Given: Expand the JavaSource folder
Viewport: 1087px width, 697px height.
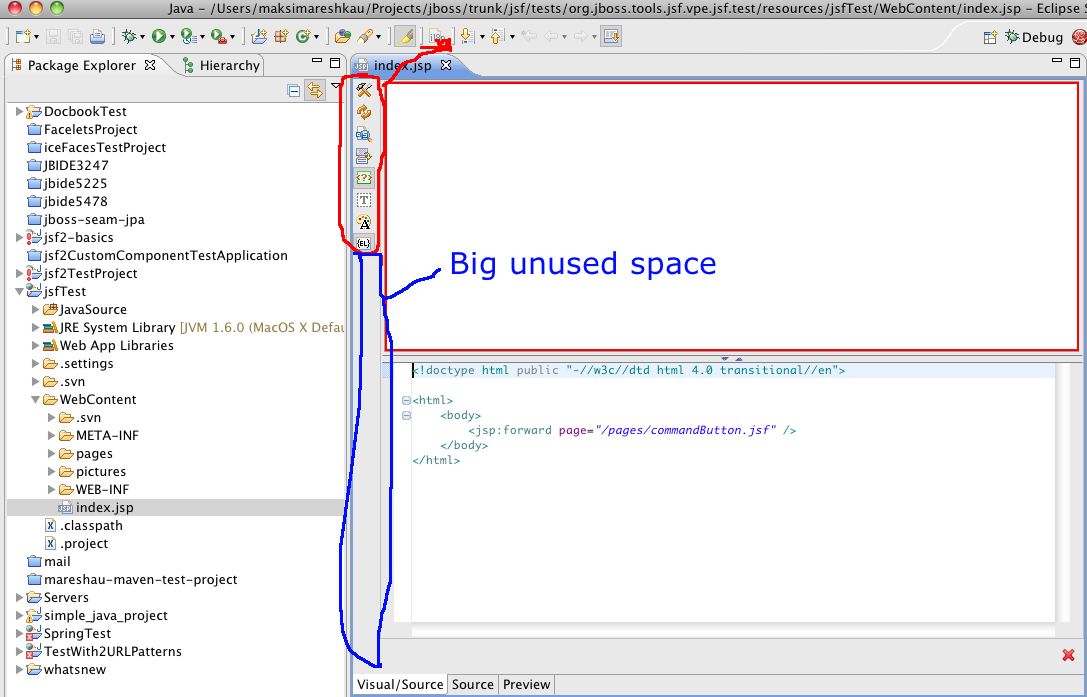Looking at the screenshot, I should pos(35,309).
